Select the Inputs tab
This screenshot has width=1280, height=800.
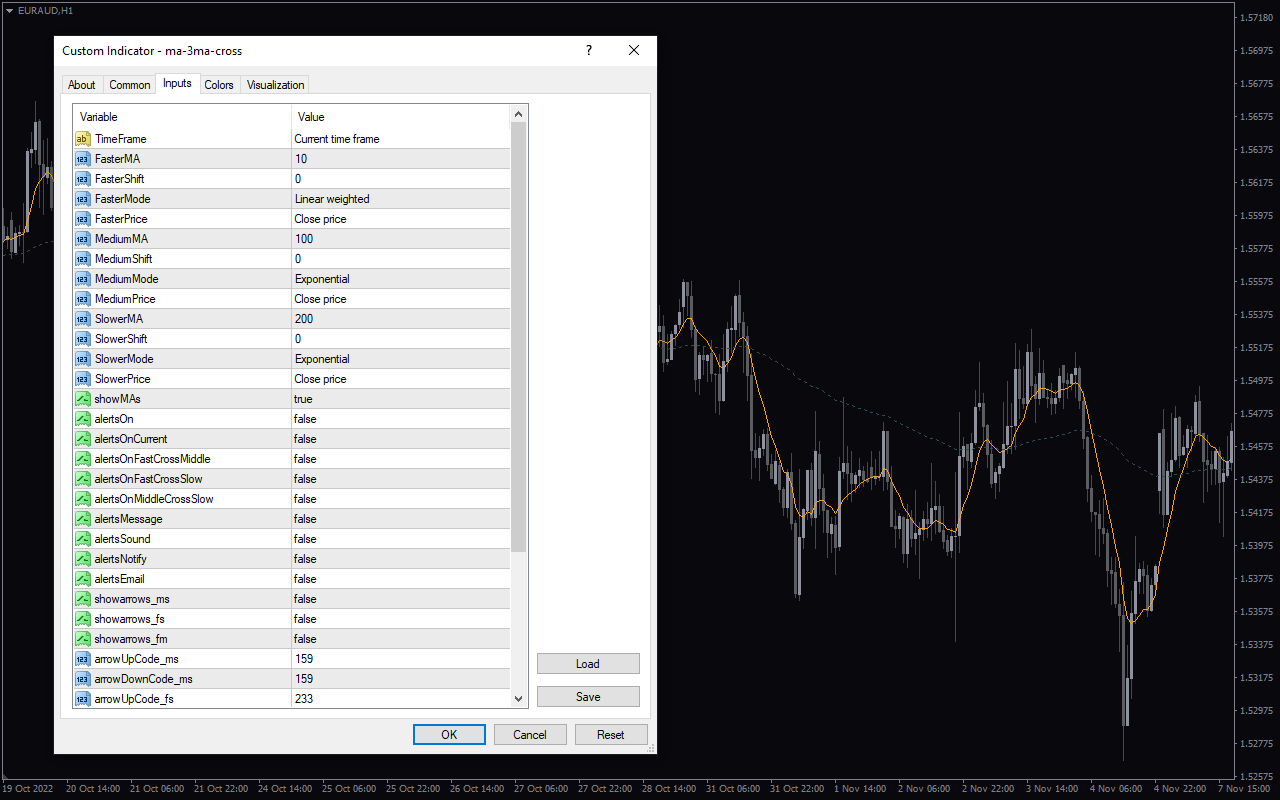177,84
